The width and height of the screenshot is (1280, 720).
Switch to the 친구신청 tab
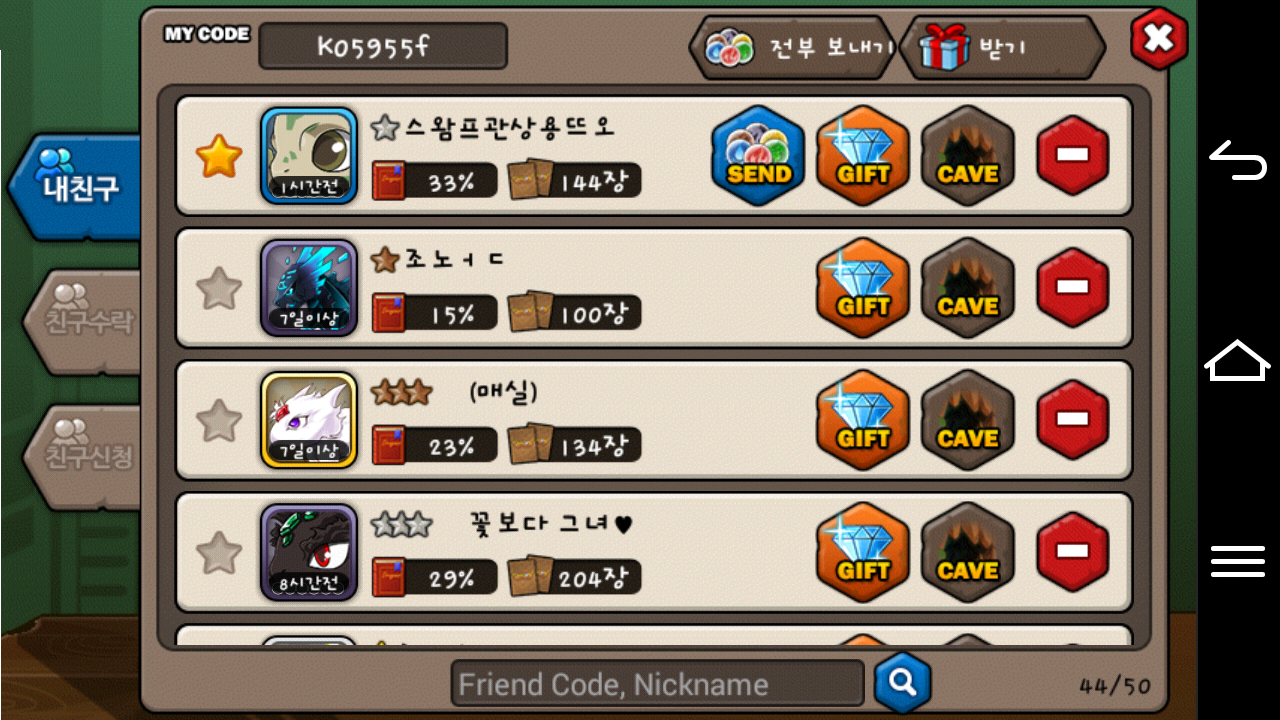point(81,456)
